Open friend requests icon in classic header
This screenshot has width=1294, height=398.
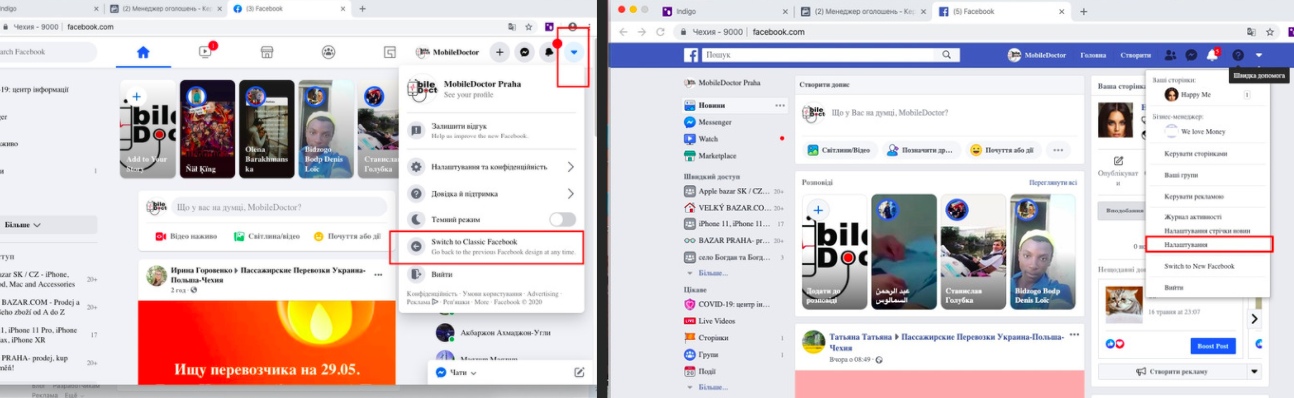1171,55
